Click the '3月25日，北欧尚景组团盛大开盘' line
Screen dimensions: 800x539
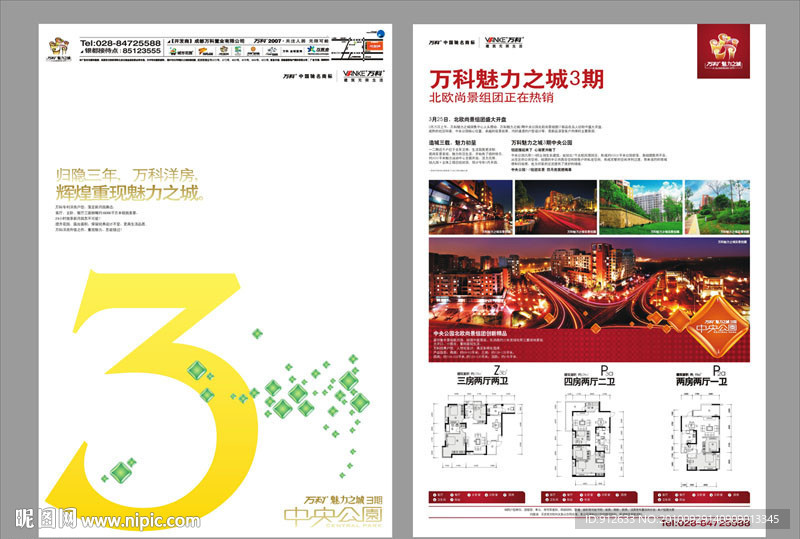point(467,118)
